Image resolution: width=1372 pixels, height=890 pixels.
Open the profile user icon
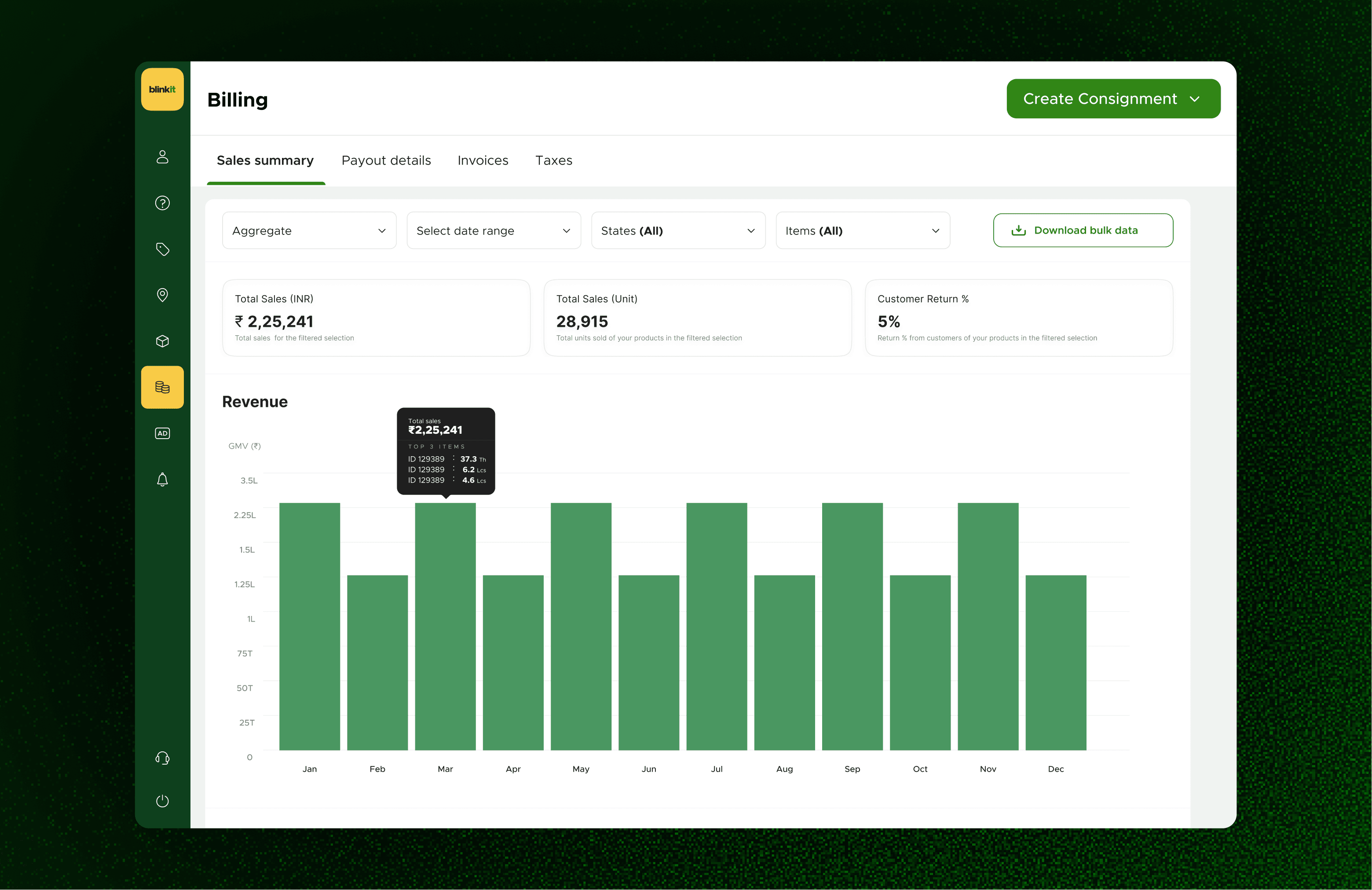tap(162, 157)
